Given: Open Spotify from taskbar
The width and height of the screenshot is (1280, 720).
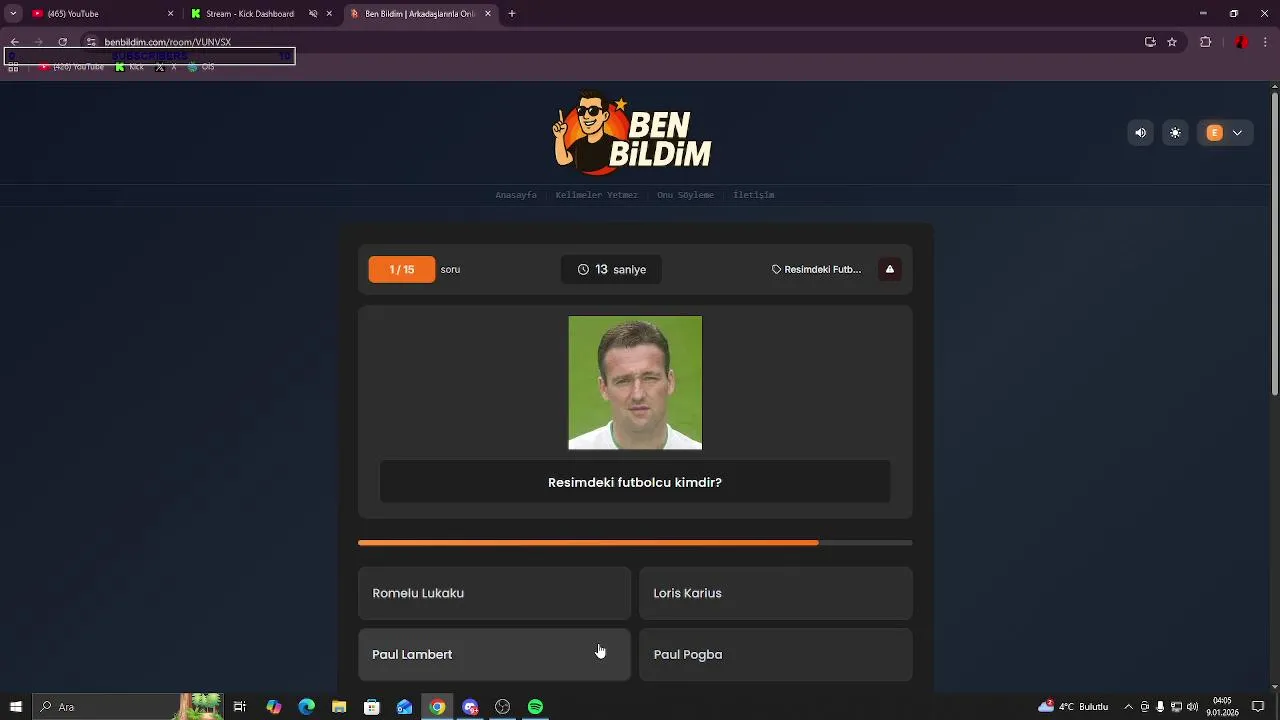Looking at the screenshot, I should 535,707.
